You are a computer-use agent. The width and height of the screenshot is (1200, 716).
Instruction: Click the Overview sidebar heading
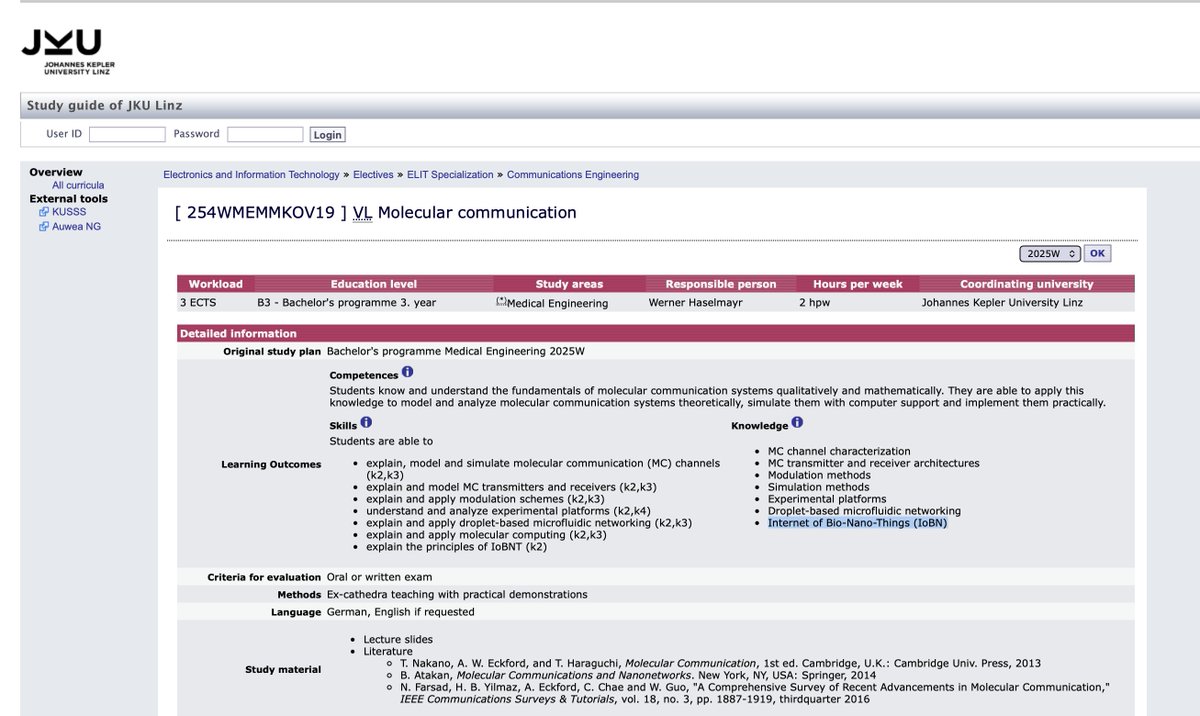[x=56, y=172]
